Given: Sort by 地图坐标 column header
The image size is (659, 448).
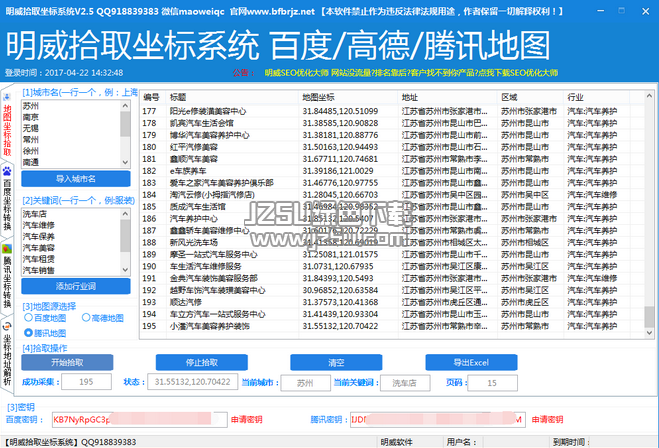Looking at the screenshot, I should pos(348,98).
